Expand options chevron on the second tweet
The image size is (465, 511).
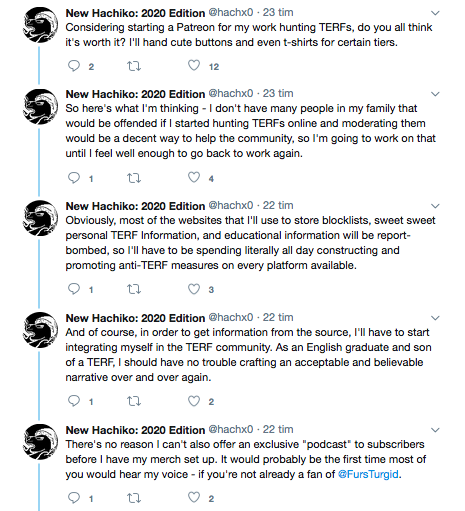(x=435, y=94)
